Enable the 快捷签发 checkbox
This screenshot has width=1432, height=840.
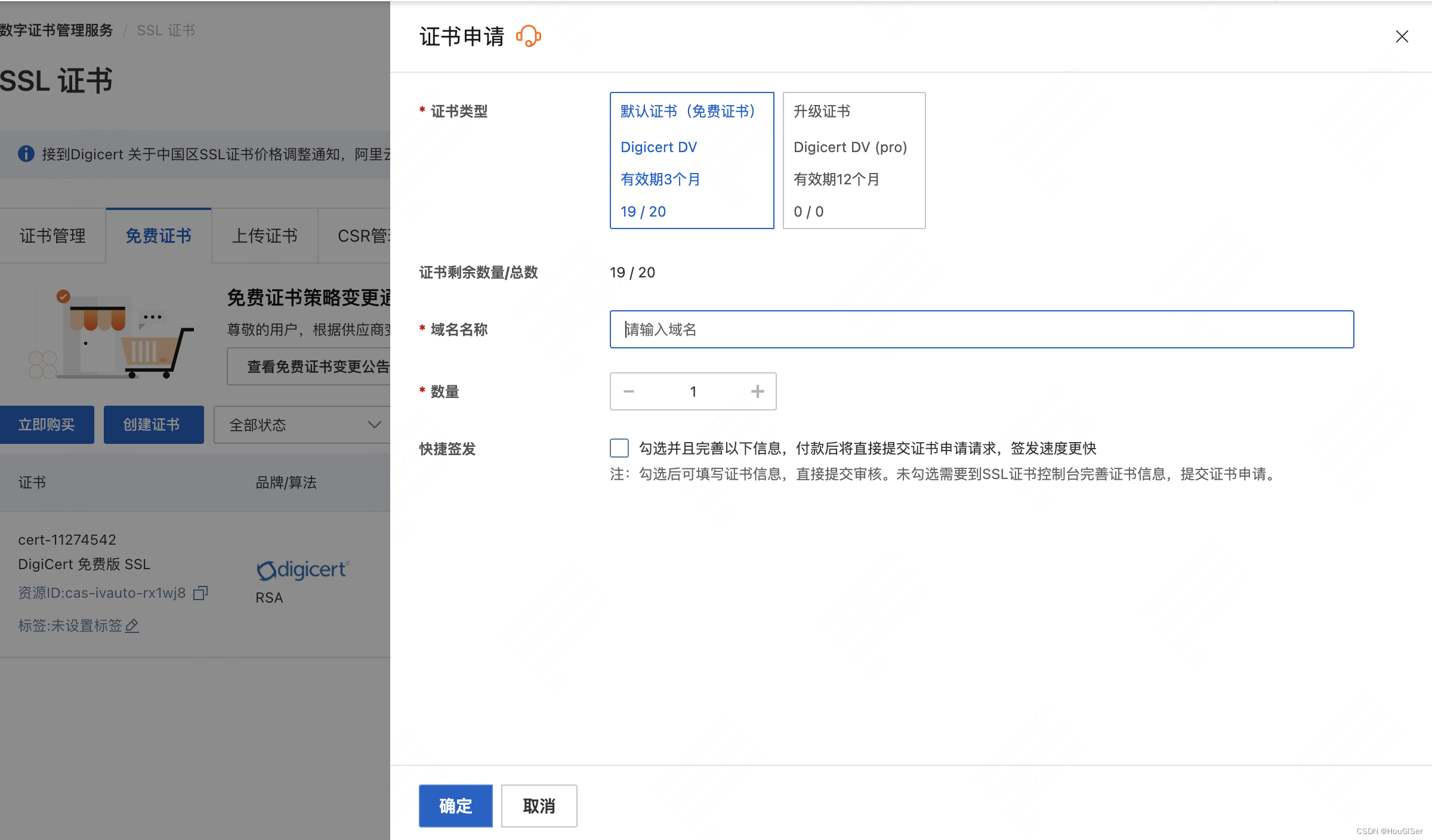(619, 448)
